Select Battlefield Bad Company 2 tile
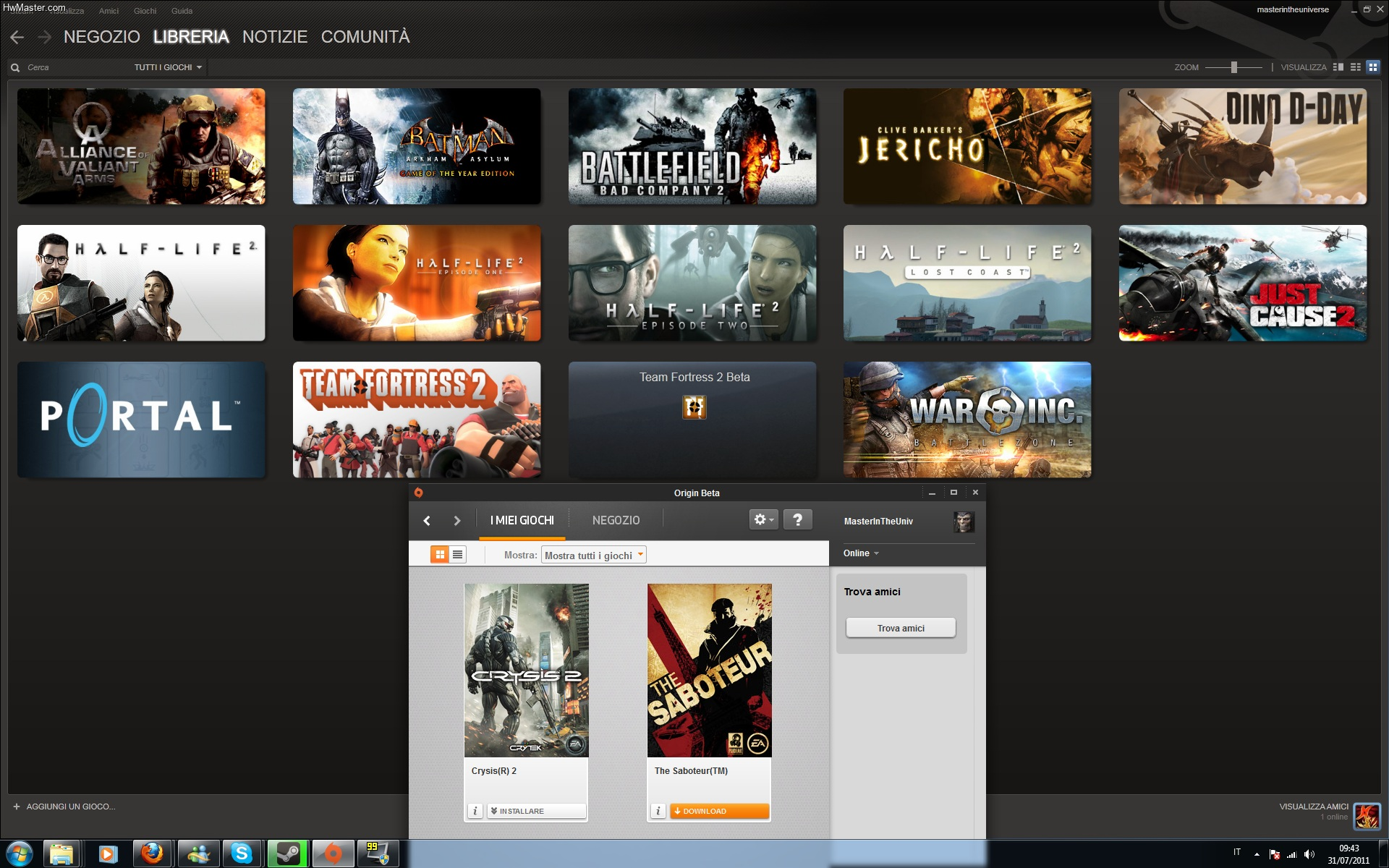1389x868 pixels. point(692,146)
